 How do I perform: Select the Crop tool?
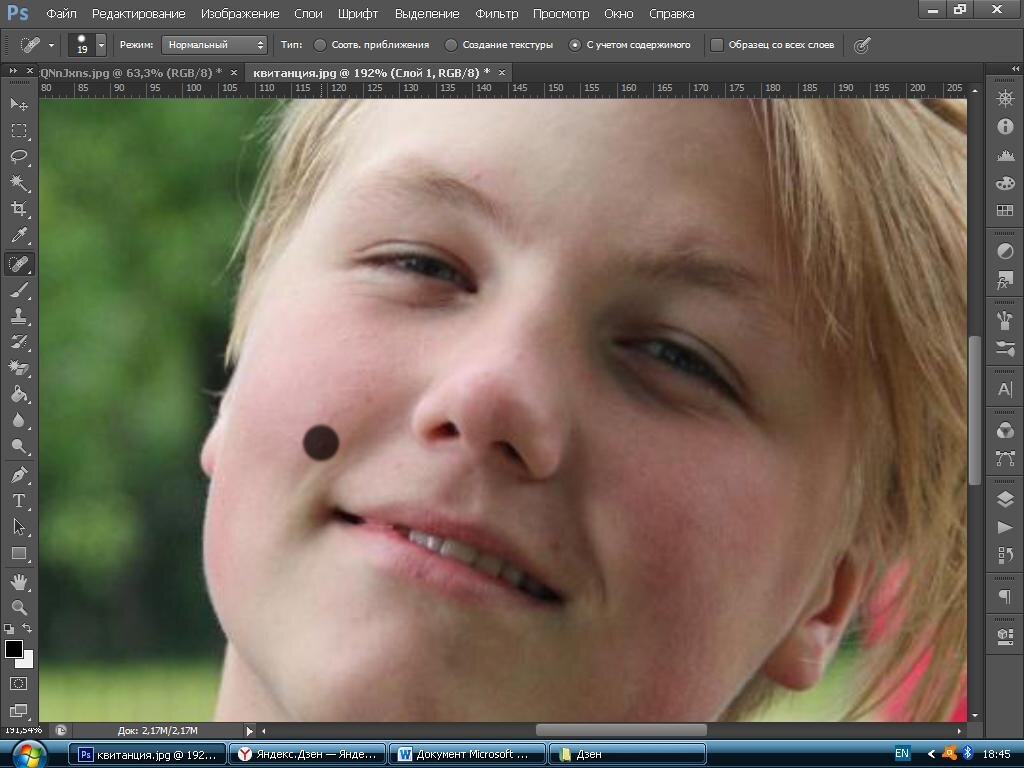click(x=18, y=209)
